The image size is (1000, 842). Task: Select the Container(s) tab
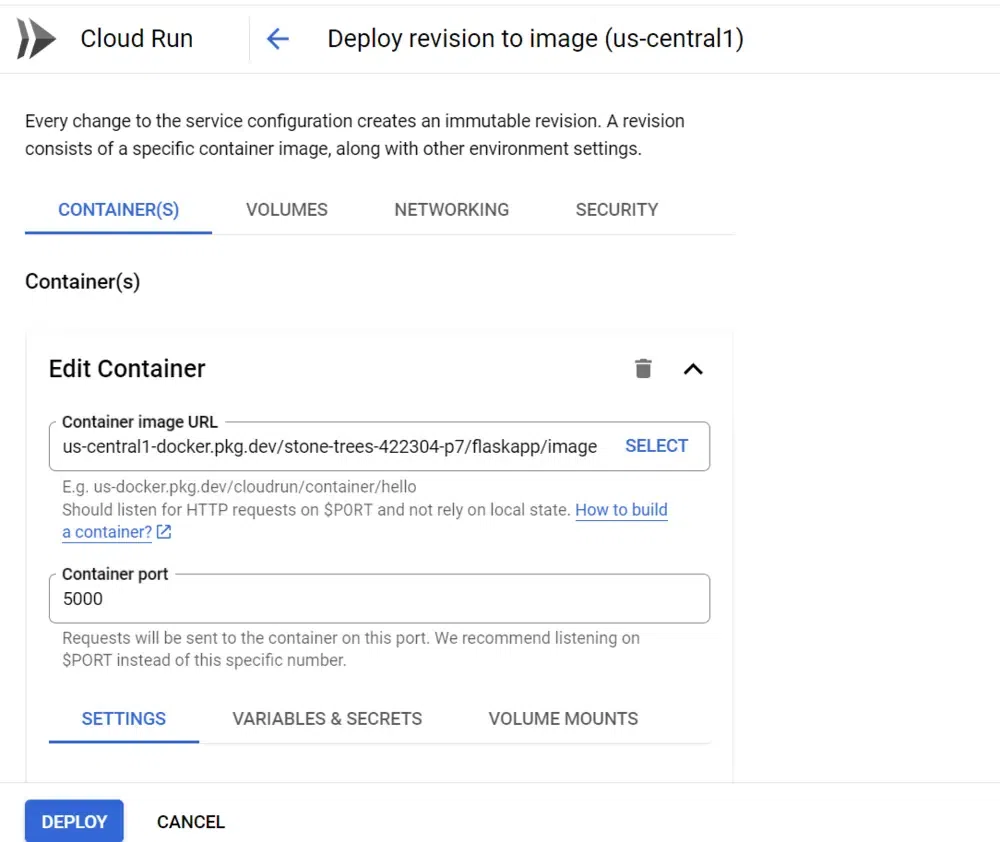[118, 210]
